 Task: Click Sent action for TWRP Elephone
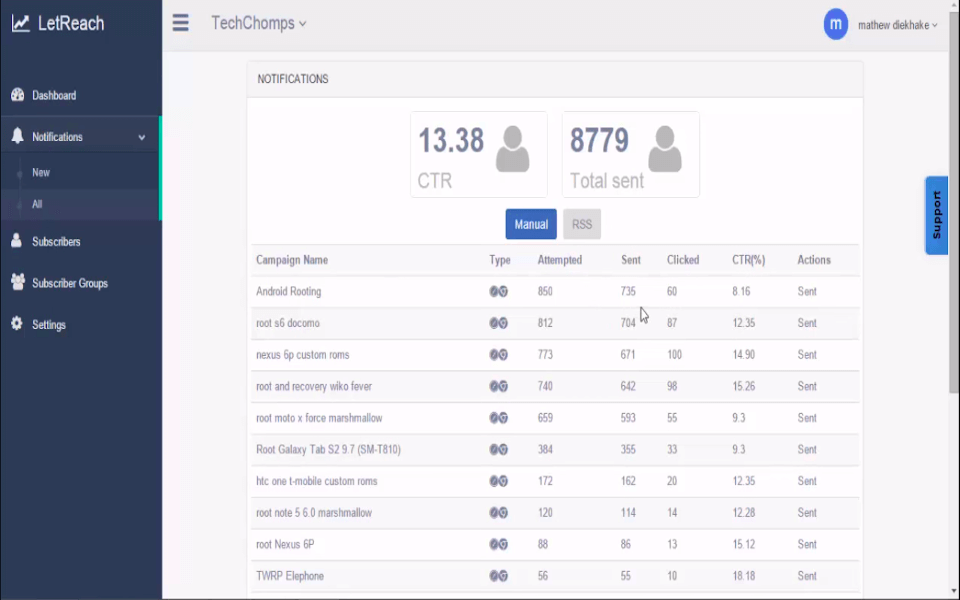(807, 576)
